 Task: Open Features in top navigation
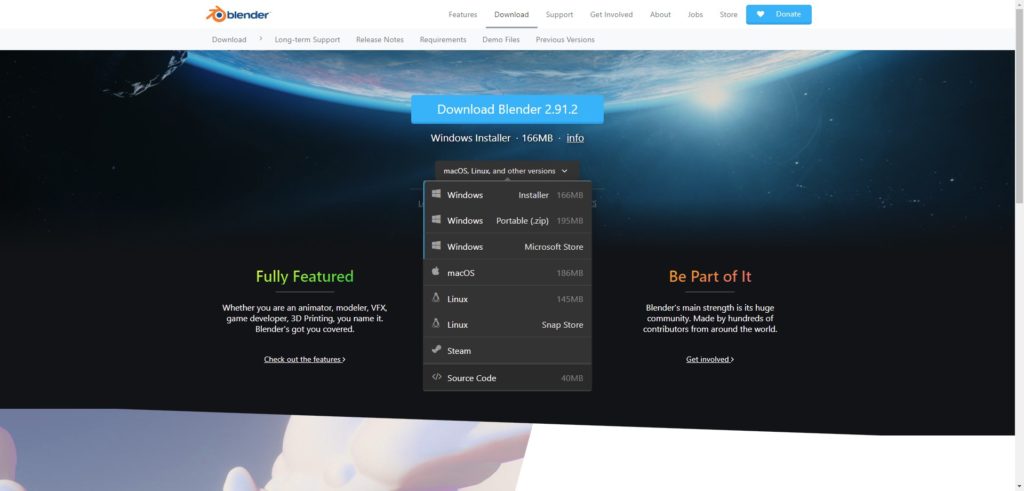tap(462, 14)
